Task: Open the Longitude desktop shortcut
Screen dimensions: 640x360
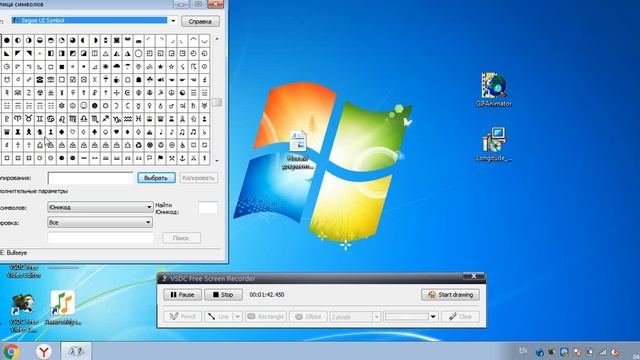Action: 493,144
